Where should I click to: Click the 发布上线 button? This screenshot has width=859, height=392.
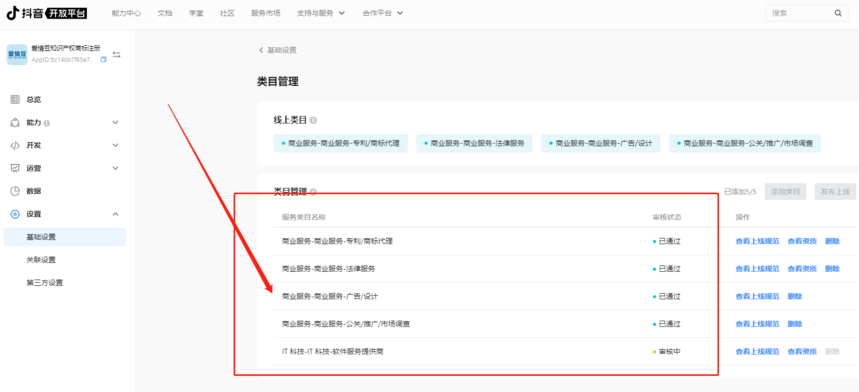click(835, 192)
